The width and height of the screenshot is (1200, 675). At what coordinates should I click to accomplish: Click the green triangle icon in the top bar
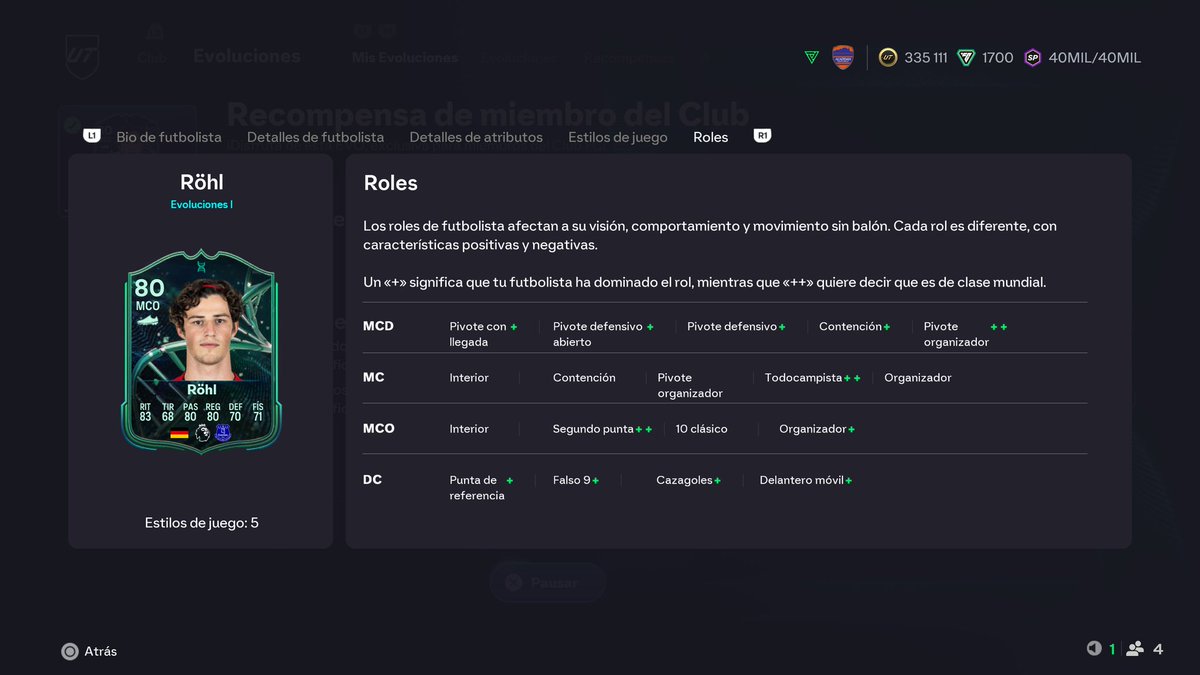(x=811, y=58)
